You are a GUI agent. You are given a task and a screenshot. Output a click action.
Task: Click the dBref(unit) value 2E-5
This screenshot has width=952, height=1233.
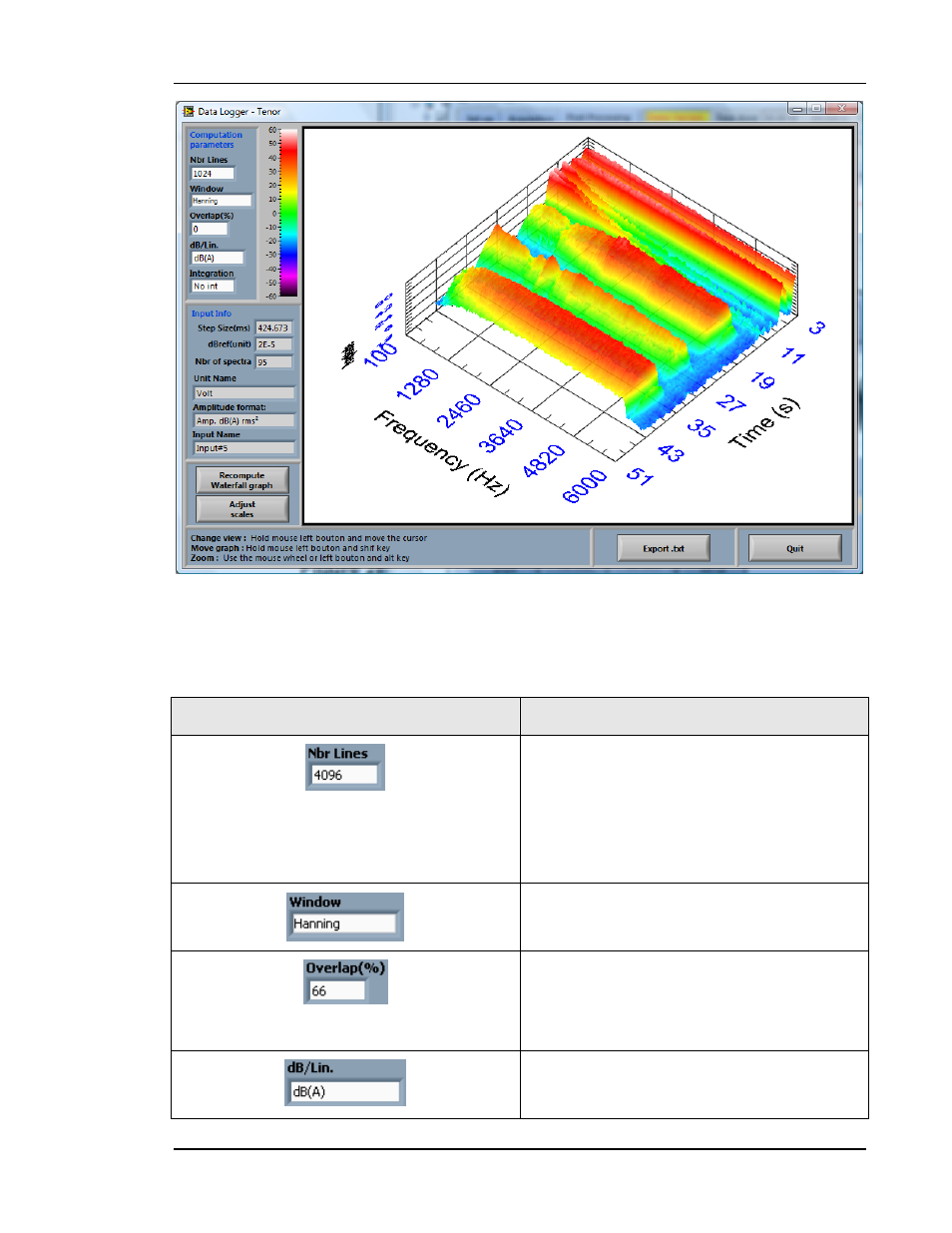tap(273, 344)
